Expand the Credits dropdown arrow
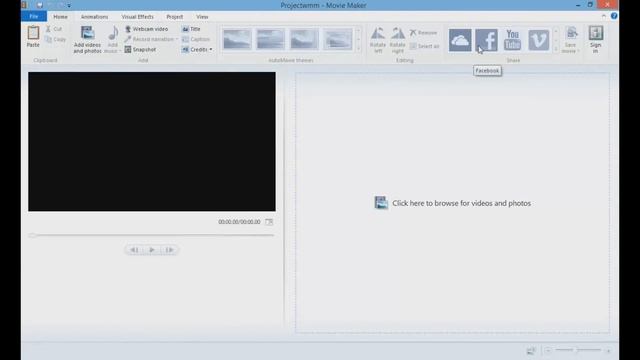This screenshot has width=640, height=360. point(211,49)
